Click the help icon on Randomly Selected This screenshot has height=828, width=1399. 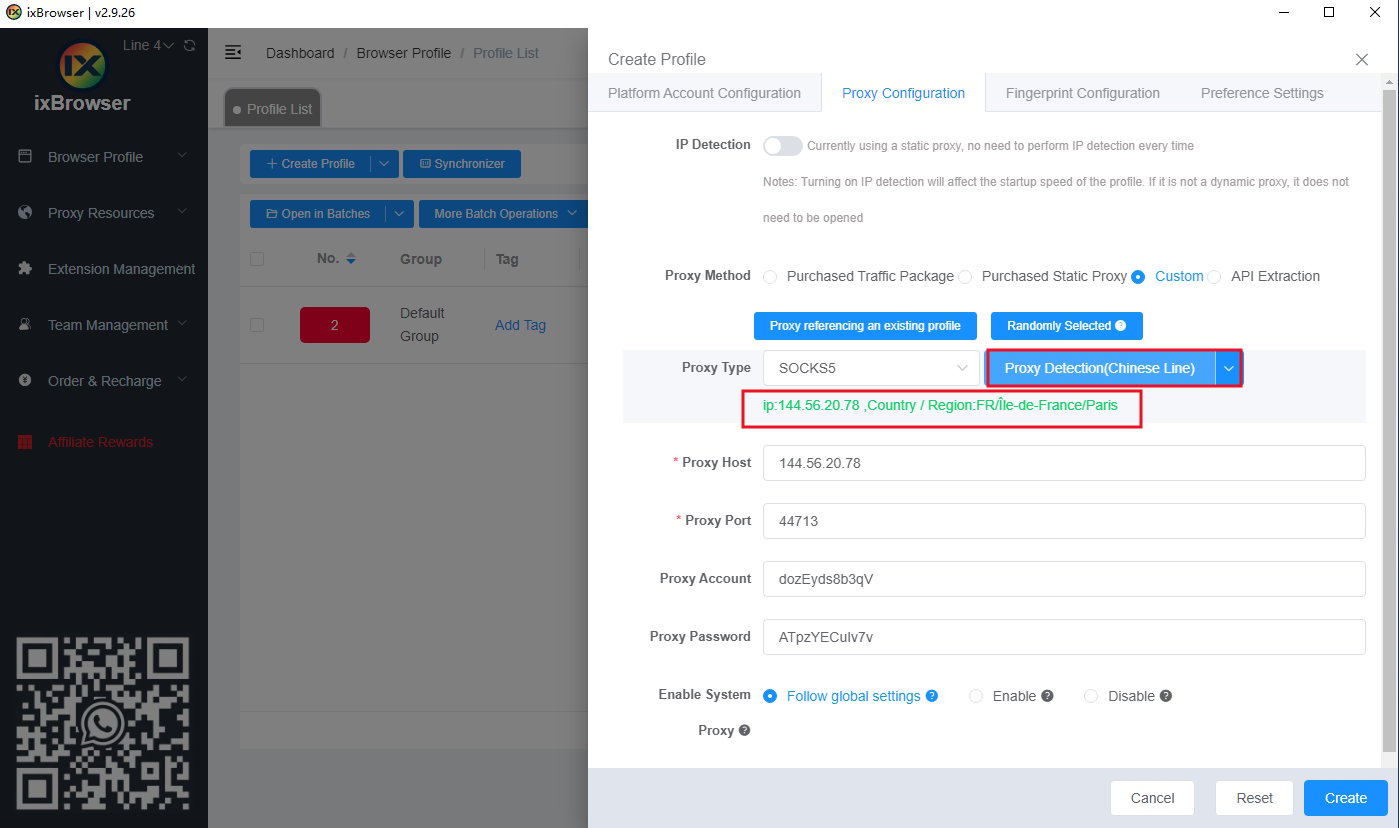[x=1121, y=326]
